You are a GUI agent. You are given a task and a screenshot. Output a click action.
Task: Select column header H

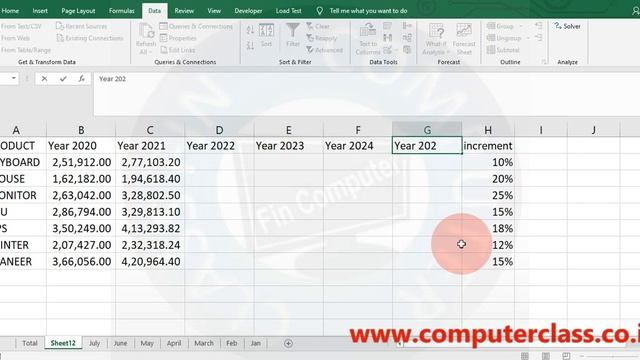(x=488, y=130)
